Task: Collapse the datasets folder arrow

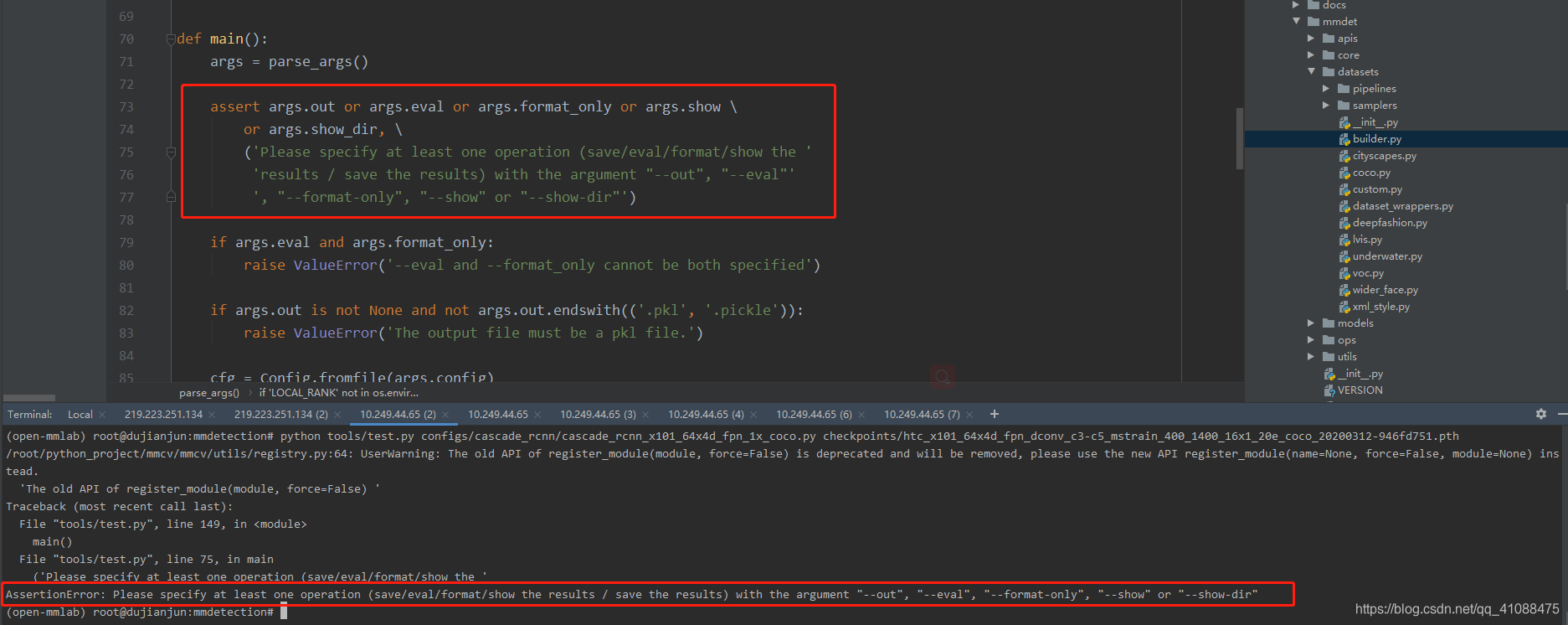Action: pos(1311,72)
